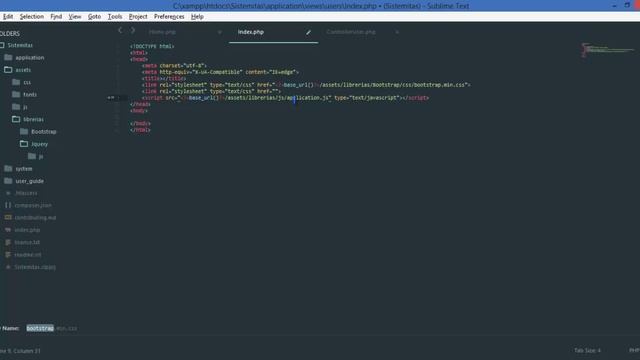Restore the Sublime Text window

click(627, 5)
